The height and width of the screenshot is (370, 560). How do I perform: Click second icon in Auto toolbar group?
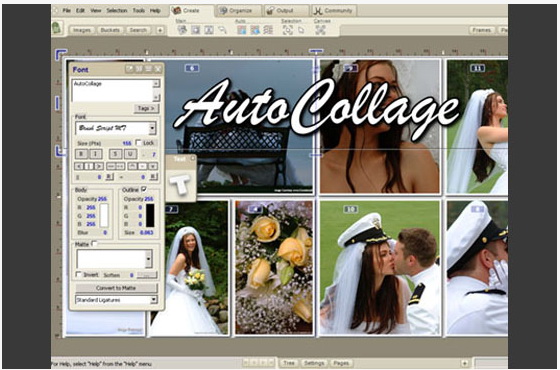click(255, 30)
